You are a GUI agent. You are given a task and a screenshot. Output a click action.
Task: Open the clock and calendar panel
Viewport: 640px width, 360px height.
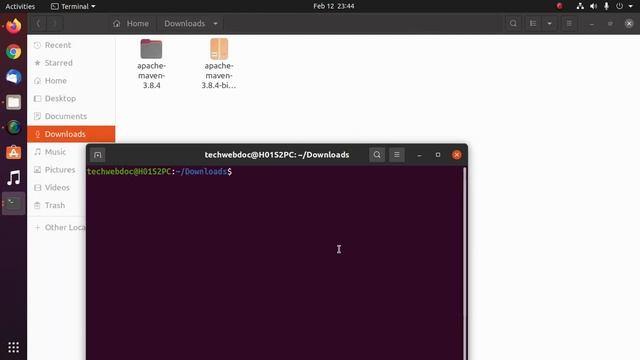[x=333, y=6]
